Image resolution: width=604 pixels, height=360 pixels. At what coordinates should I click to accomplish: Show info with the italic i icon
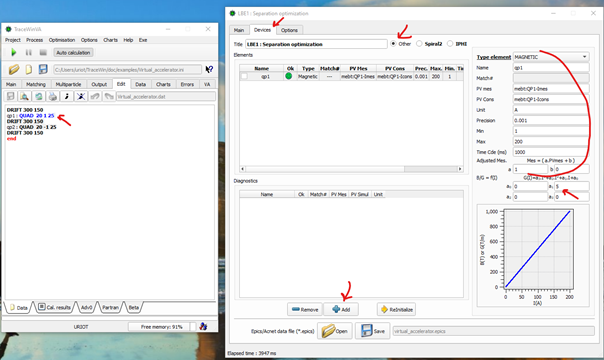point(67,96)
